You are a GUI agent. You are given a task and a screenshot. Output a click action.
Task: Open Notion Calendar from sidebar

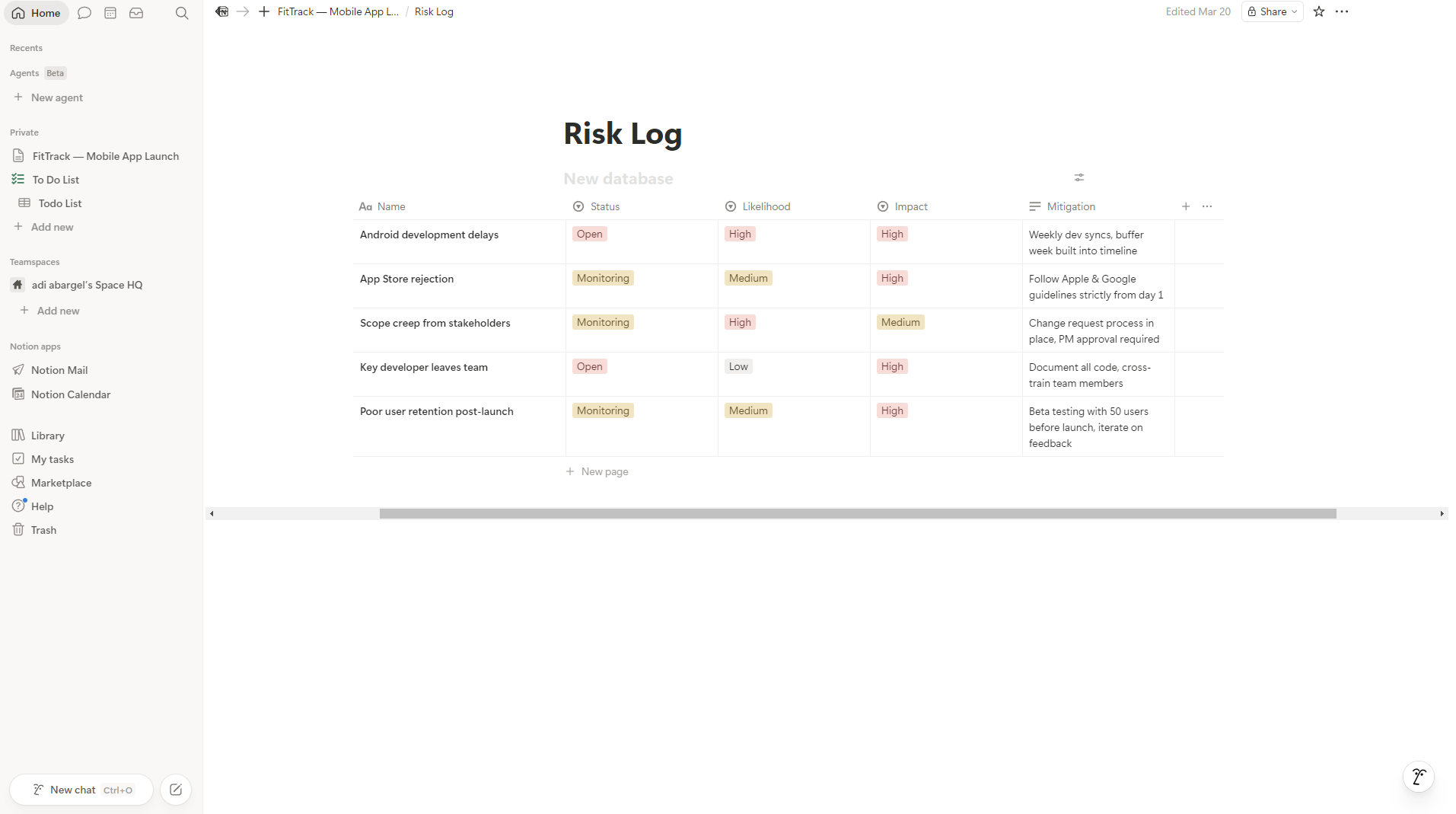point(71,394)
